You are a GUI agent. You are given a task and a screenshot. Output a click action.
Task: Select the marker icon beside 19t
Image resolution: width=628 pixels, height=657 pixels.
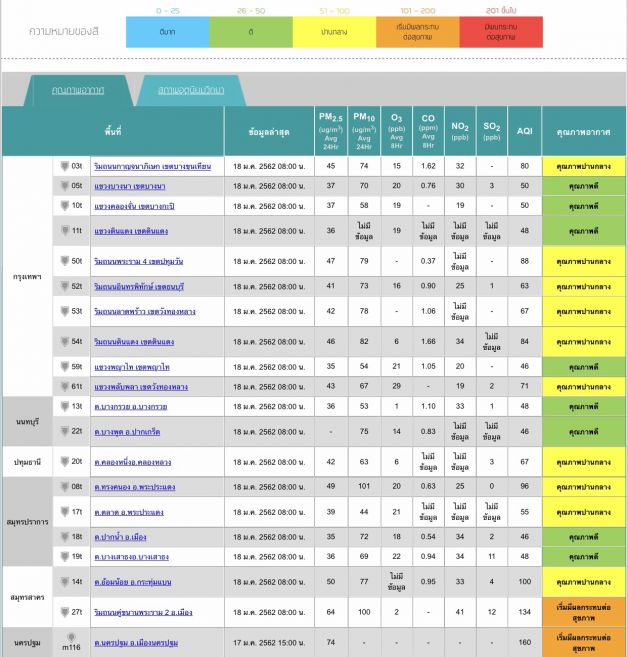tap(65, 556)
